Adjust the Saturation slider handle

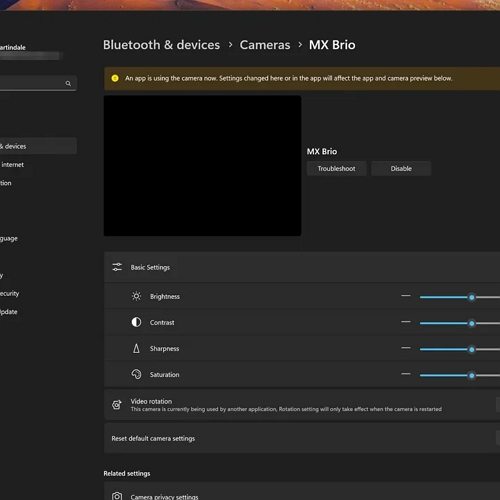(472, 375)
